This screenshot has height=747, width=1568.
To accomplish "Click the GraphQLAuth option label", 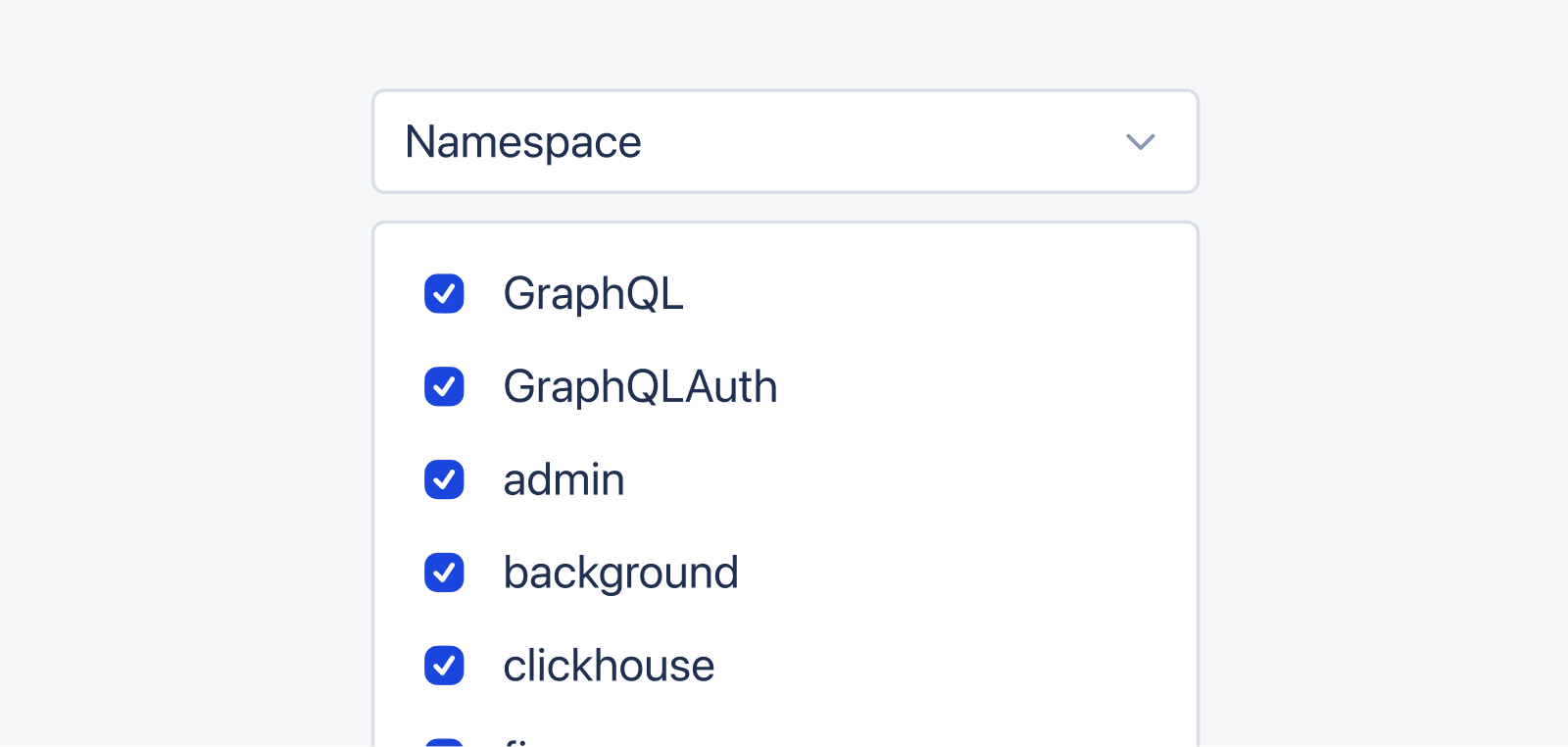I will tap(640, 387).
